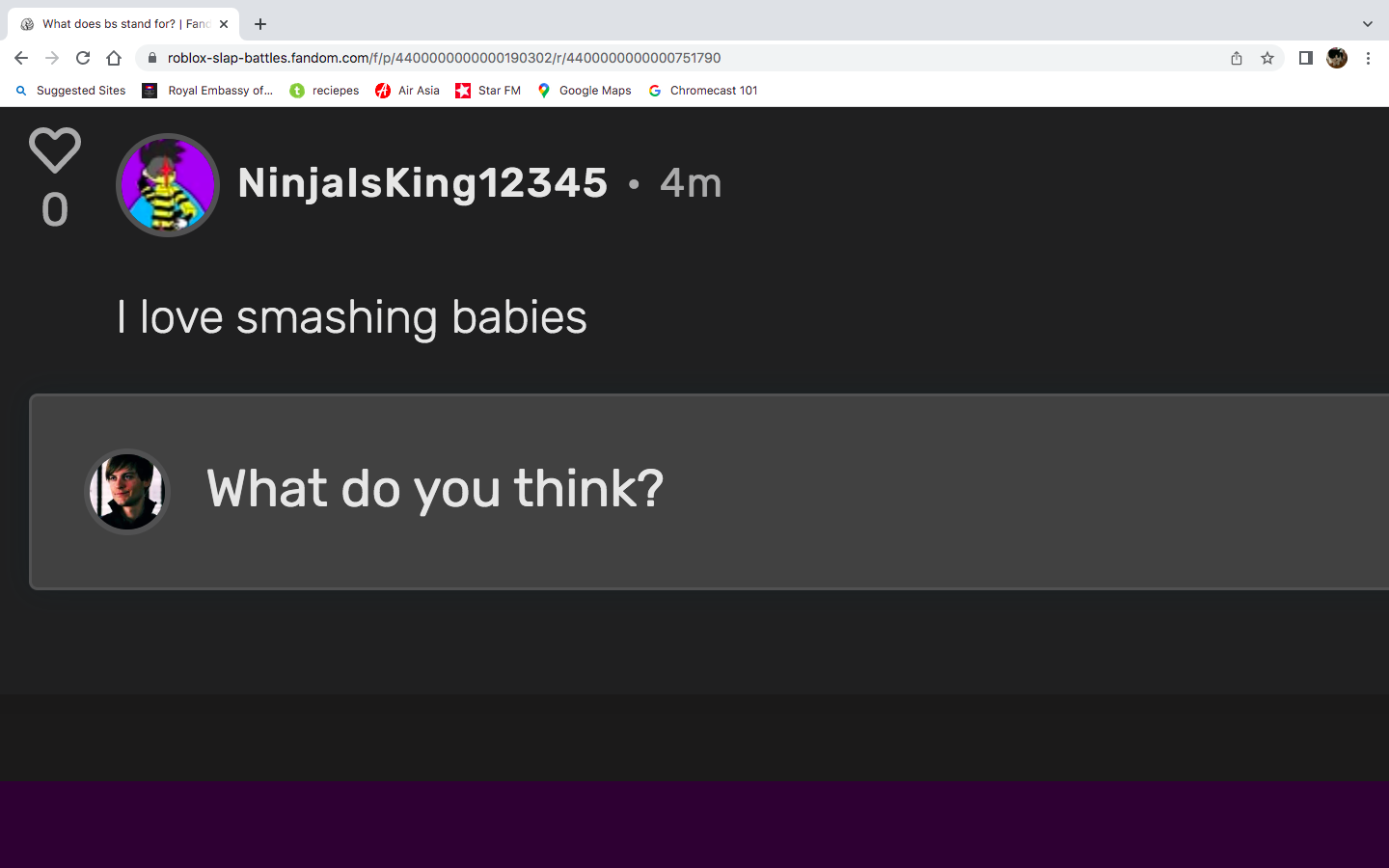Go to the browser home page
This screenshot has height=868, width=1389.
(114, 58)
